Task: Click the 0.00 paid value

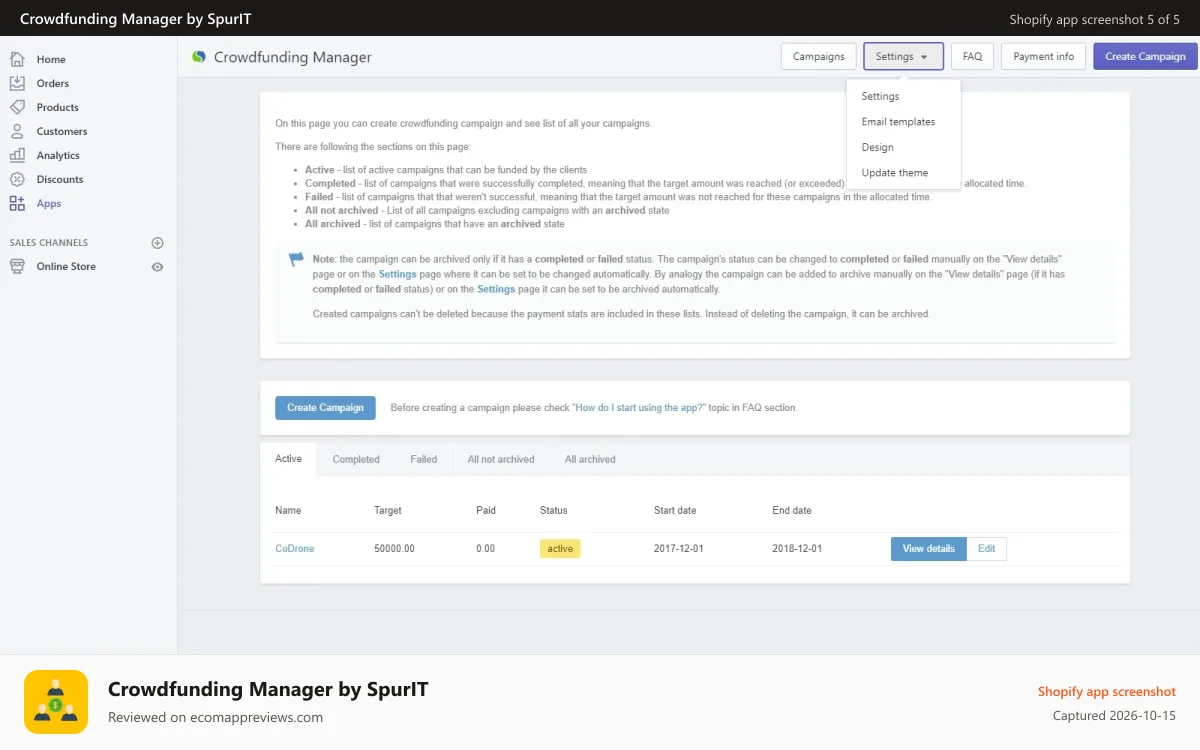Action: click(x=486, y=549)
